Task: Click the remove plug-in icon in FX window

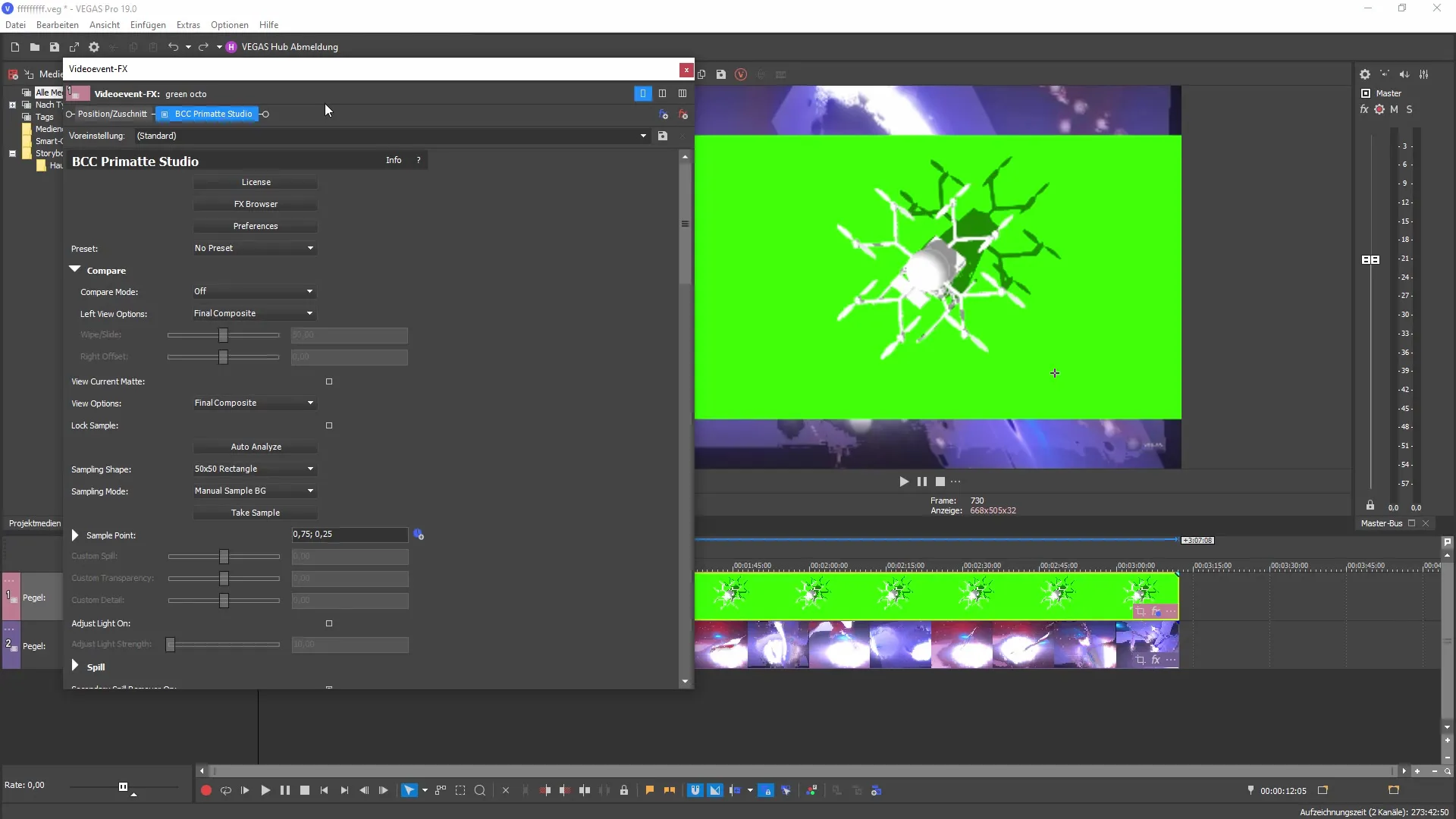Action: tap(683, 115)
